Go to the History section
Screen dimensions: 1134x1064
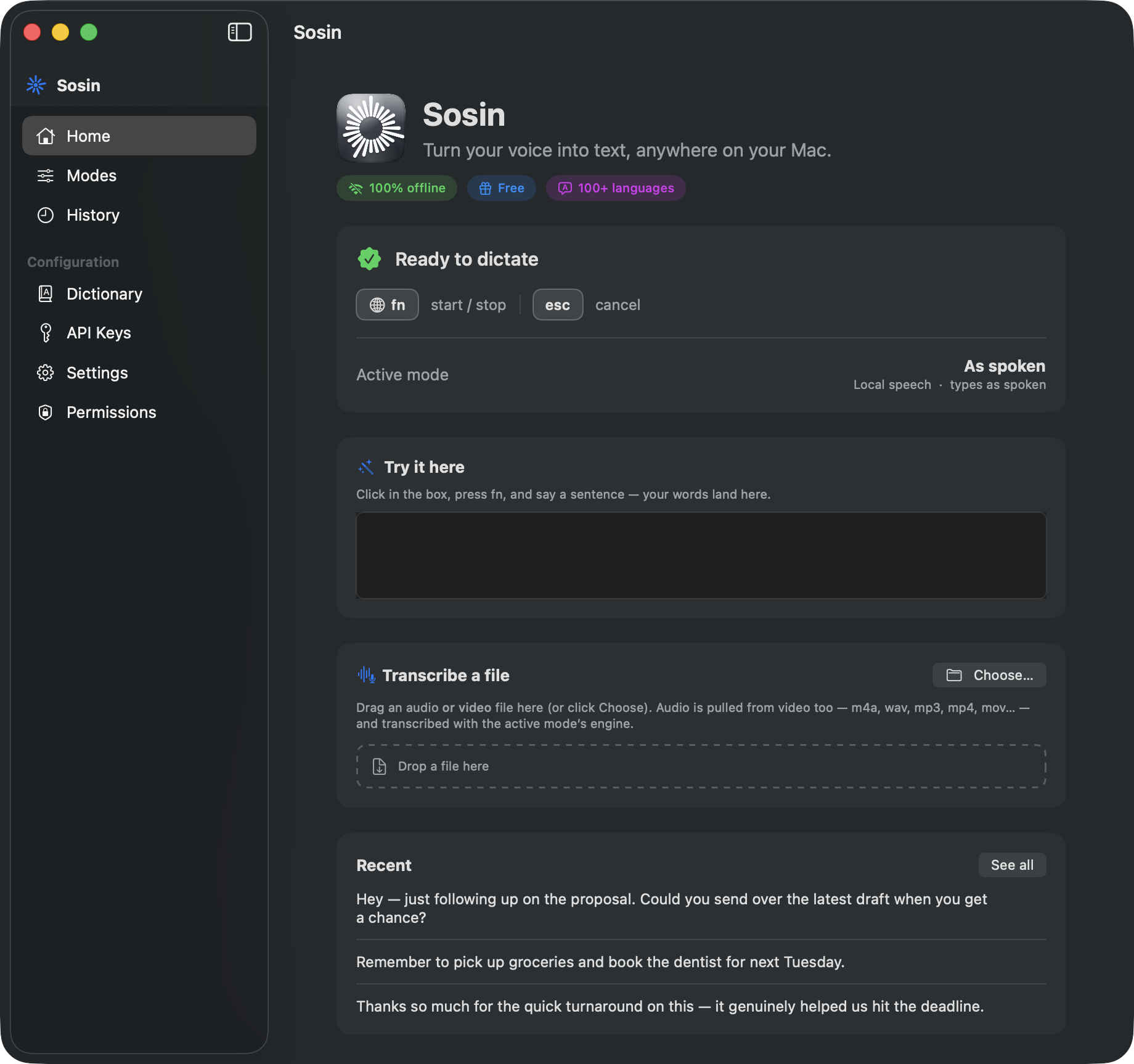139,215
